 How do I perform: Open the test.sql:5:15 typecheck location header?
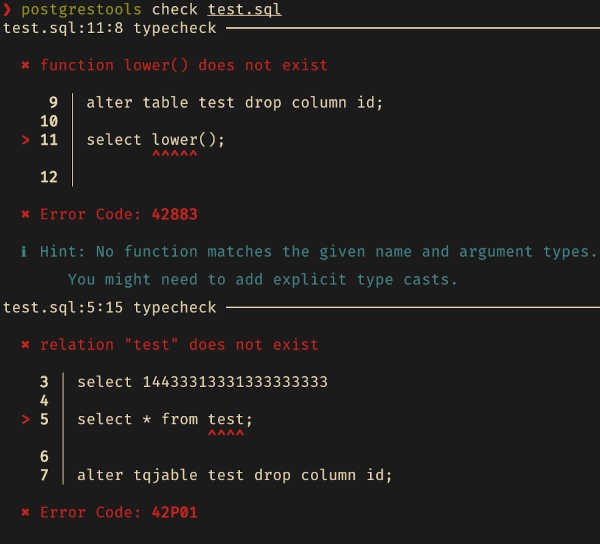110,307
